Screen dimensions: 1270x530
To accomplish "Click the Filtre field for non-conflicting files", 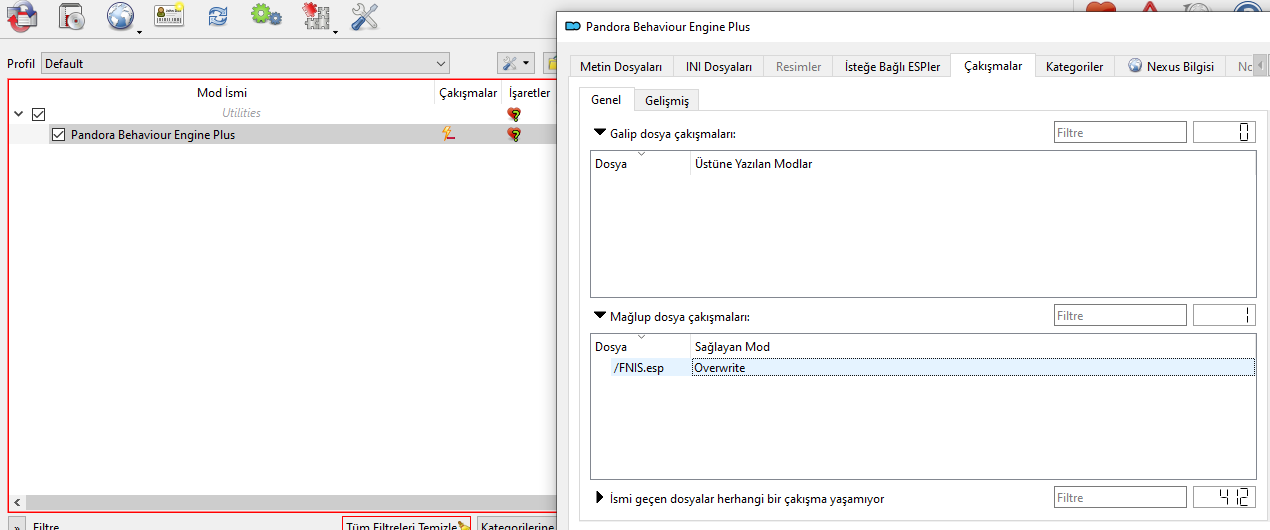I will pyautogui.click(x=1120, y=498).
